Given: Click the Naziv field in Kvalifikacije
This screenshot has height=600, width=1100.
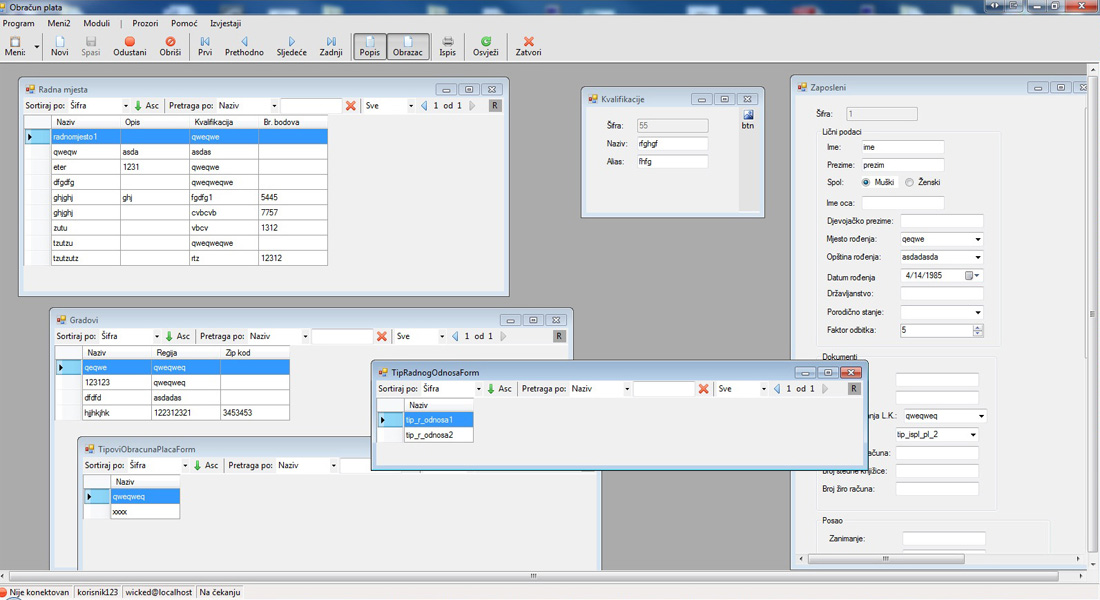Looking at the screenshot, I should (x=672, y=144).
